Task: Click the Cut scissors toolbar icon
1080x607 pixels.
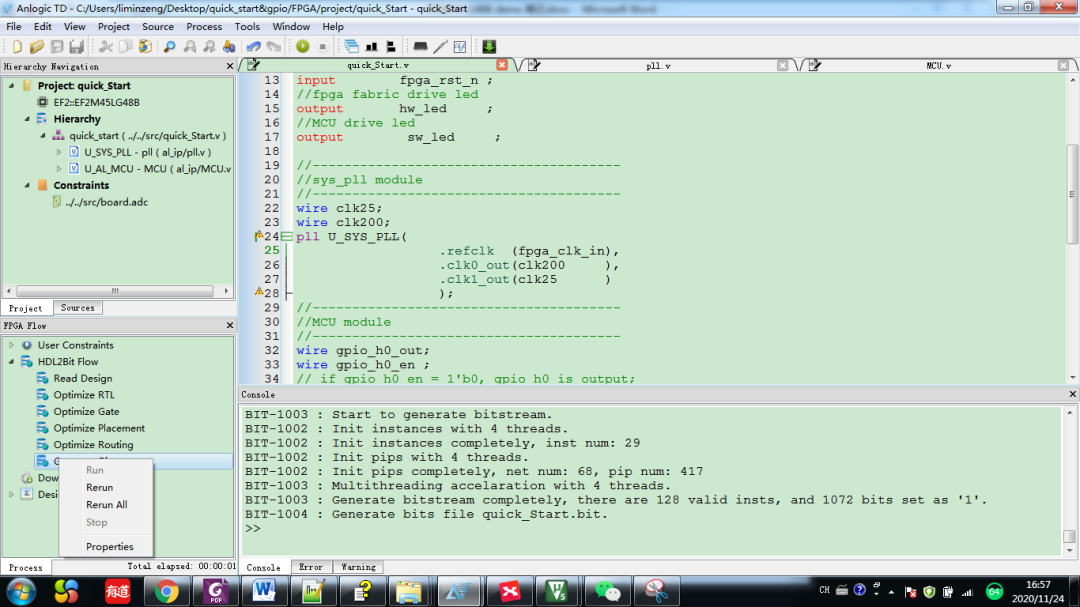Action: pos(105,47)
